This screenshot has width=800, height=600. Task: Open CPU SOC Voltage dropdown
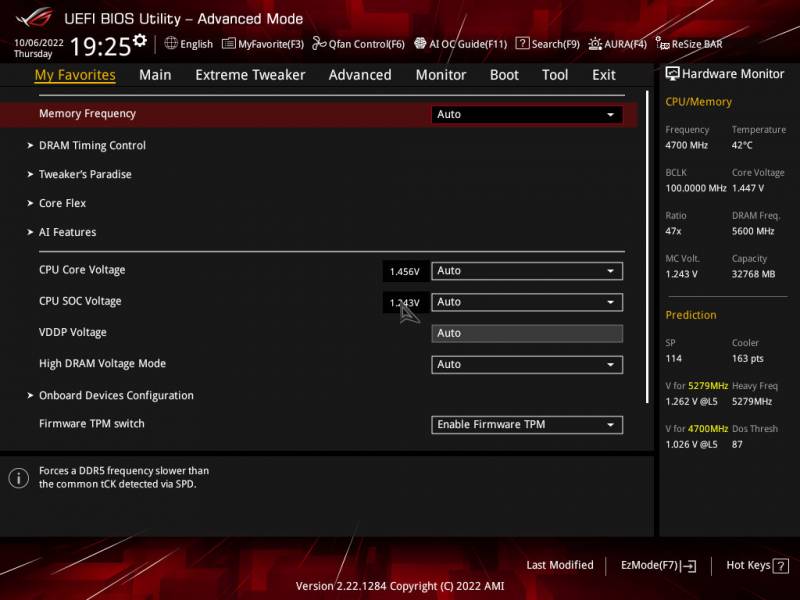point(527,302)
